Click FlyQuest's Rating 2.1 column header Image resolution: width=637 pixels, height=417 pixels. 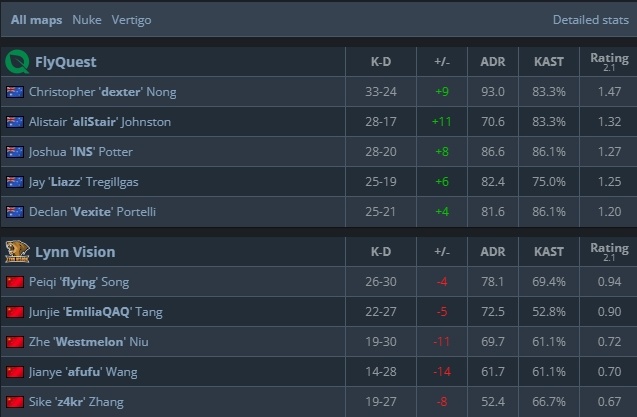609,62
